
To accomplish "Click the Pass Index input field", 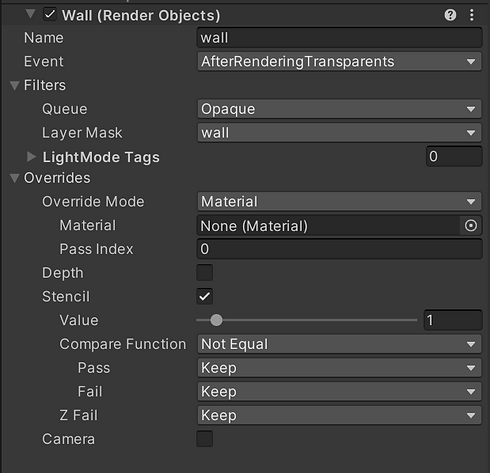I will (x=339, y=249).
